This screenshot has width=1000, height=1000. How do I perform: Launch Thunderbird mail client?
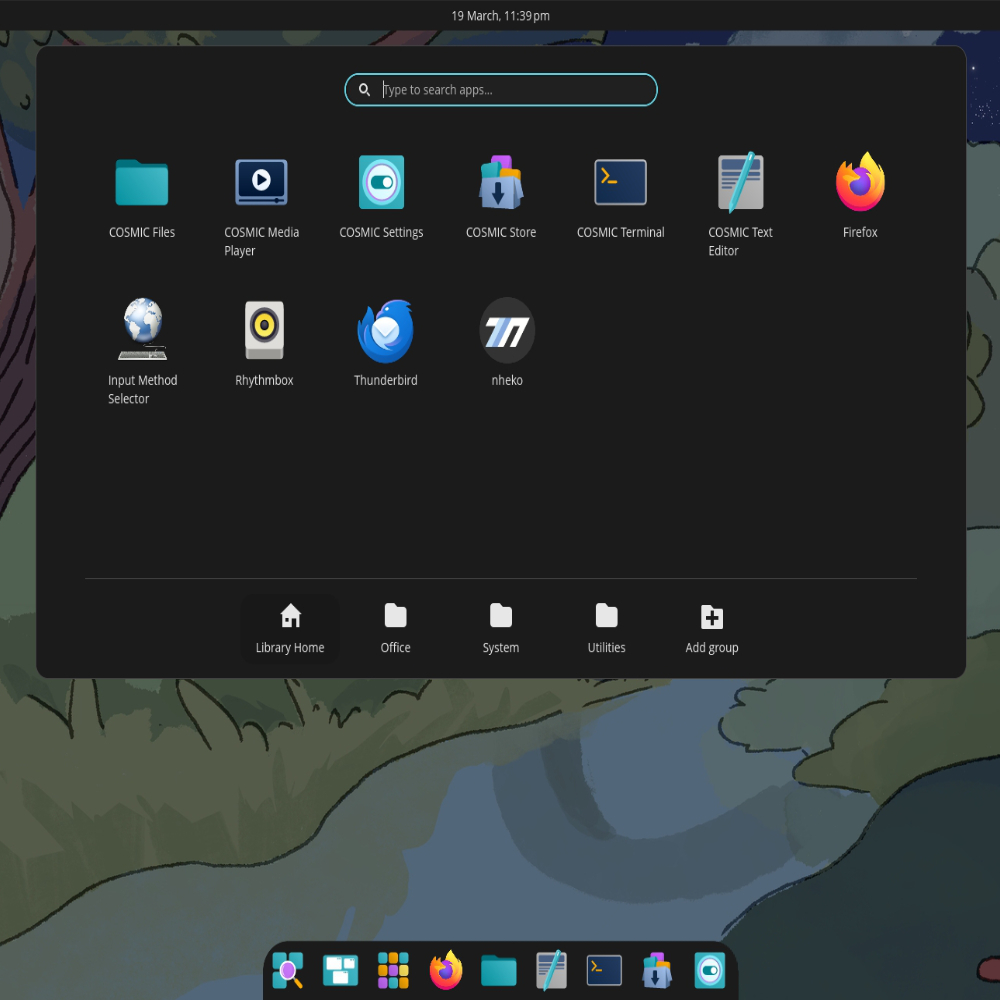[385, 344]
